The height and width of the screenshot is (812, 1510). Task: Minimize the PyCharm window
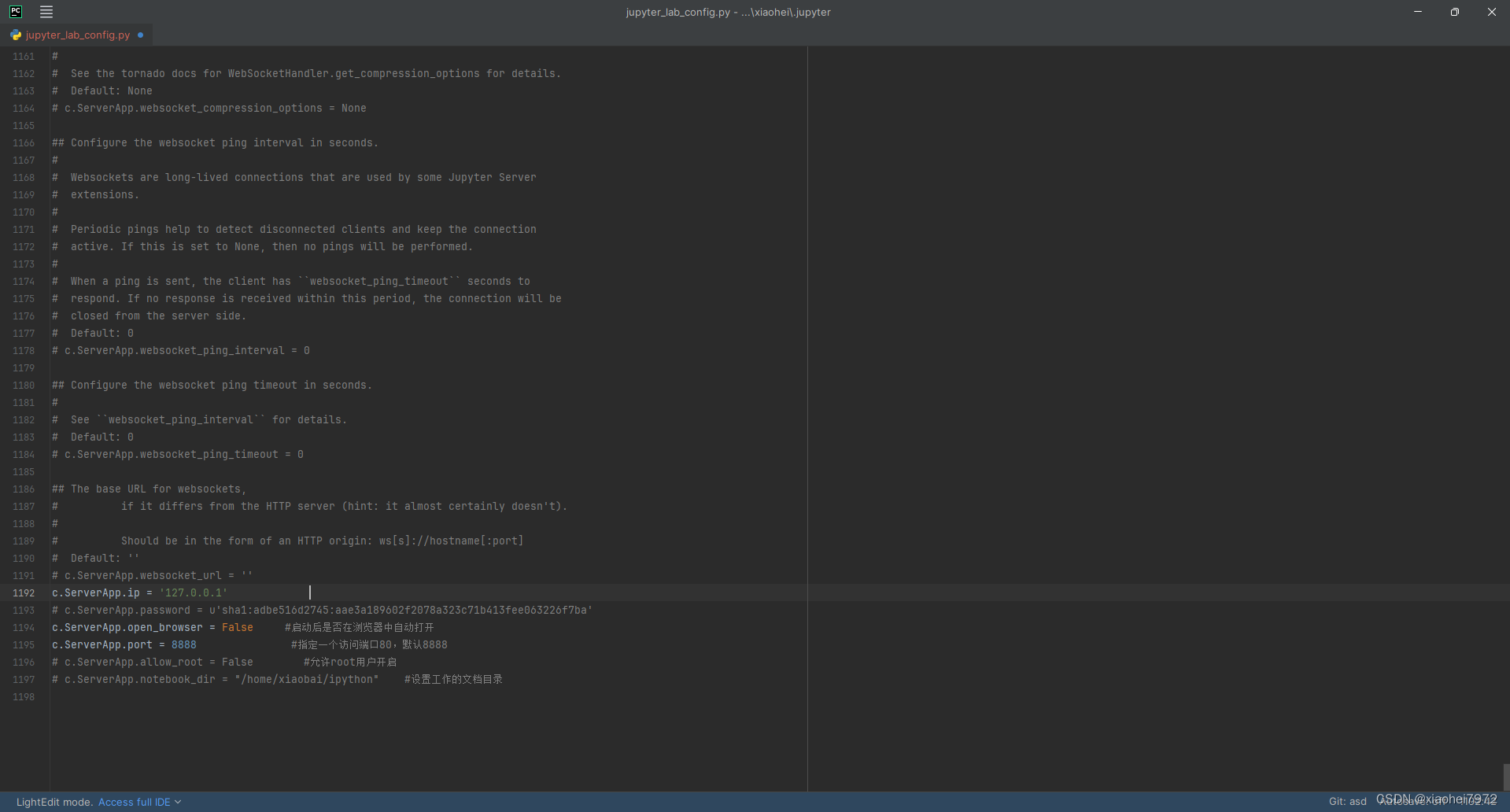pos(1417,12)
